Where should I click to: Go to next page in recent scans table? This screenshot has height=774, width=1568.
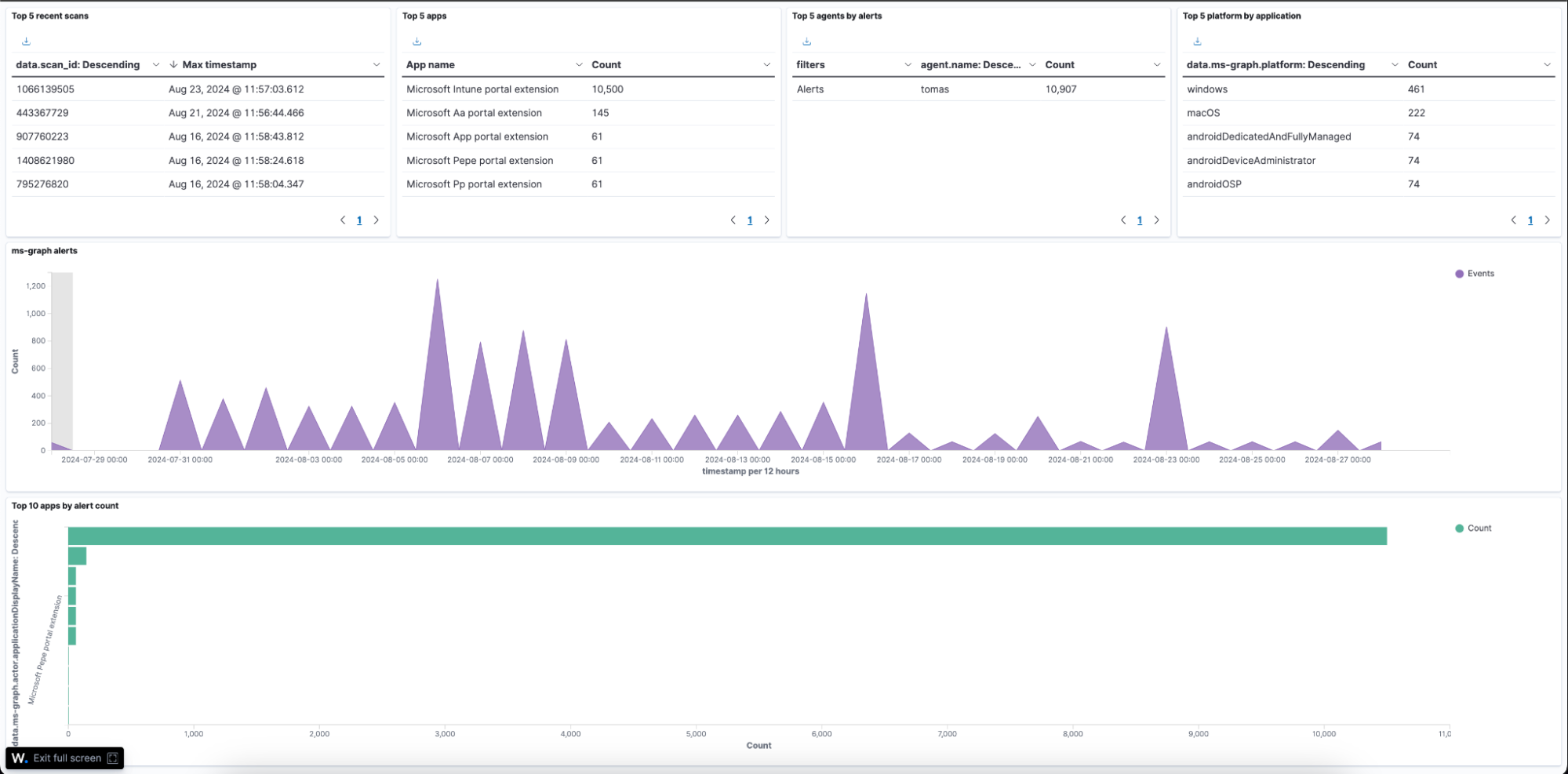coord(377,220)
